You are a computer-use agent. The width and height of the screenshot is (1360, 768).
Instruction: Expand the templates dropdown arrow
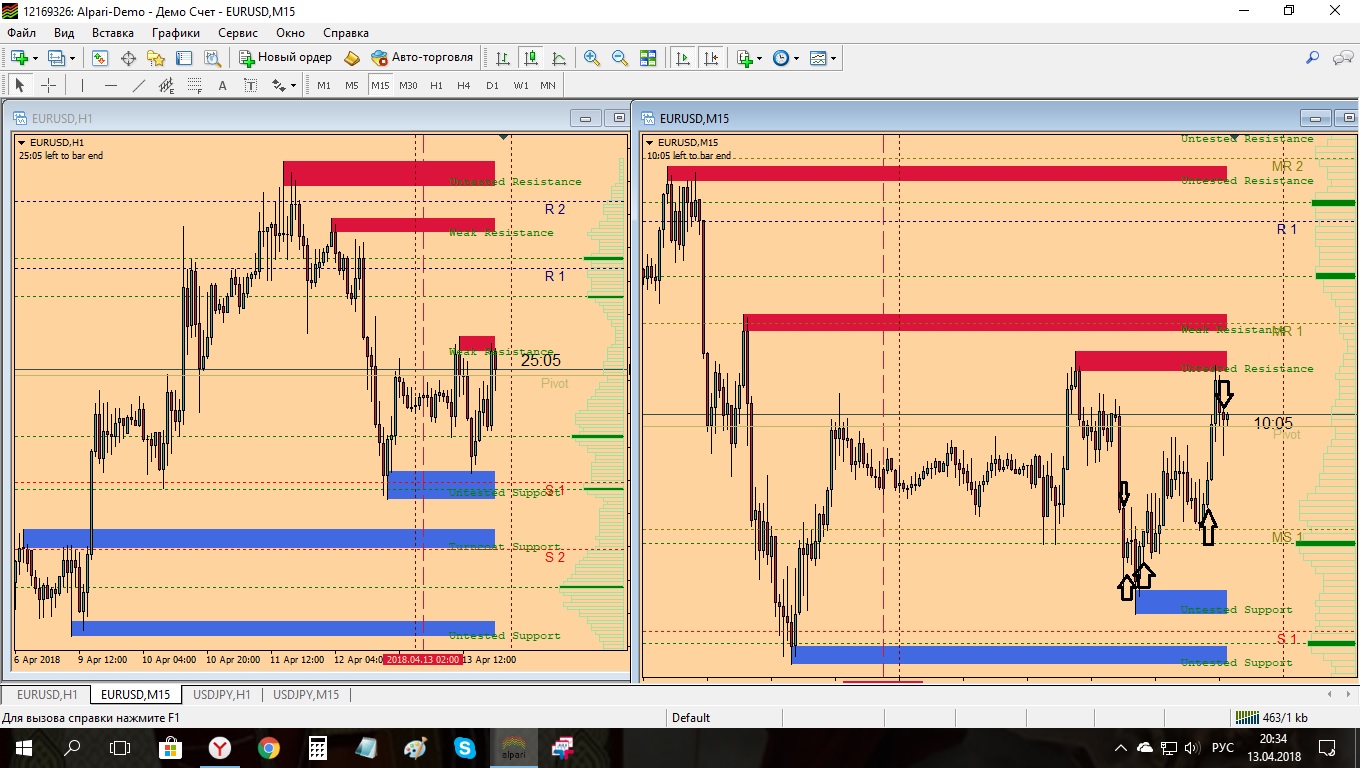[x=834, y=58]
